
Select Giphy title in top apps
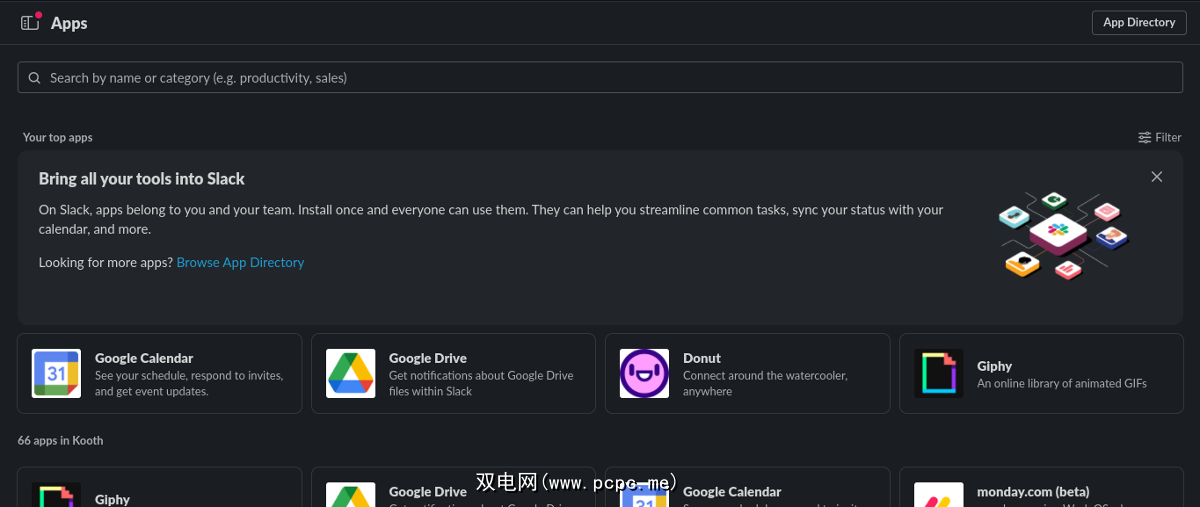pyautogui.click(x=994, y=366)
